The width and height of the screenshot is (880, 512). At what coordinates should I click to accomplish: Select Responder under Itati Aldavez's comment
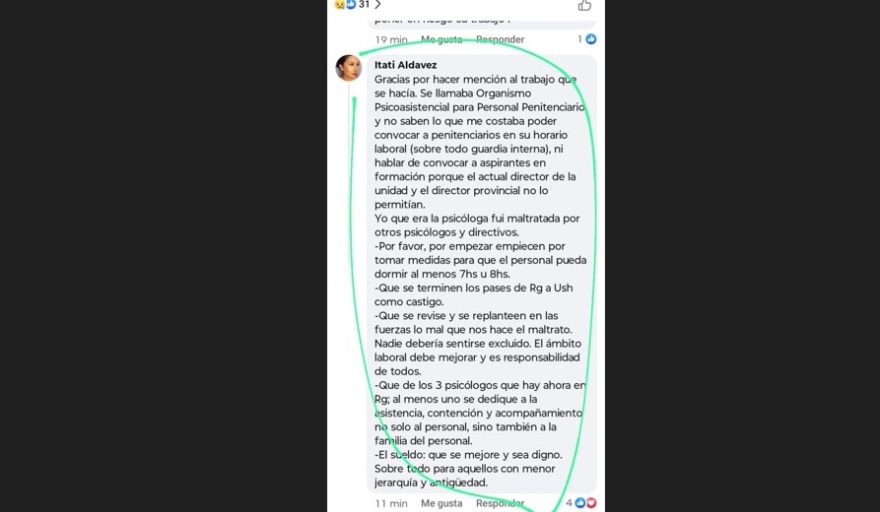click(500, 504)
